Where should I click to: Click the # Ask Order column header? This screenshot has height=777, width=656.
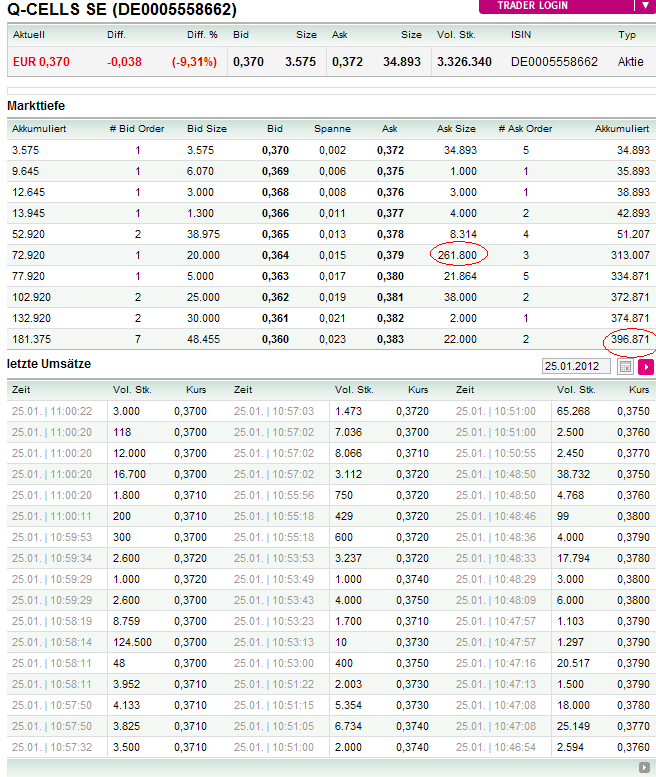[x=525, y=129]
